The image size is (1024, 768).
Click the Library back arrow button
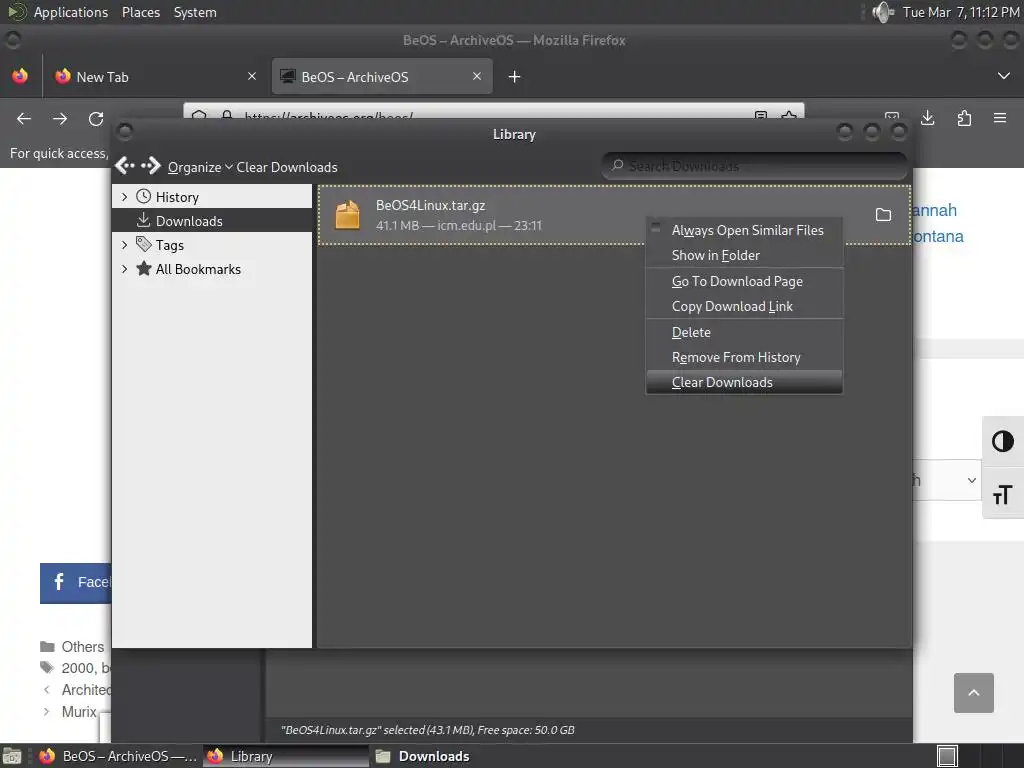coord(125,167)
